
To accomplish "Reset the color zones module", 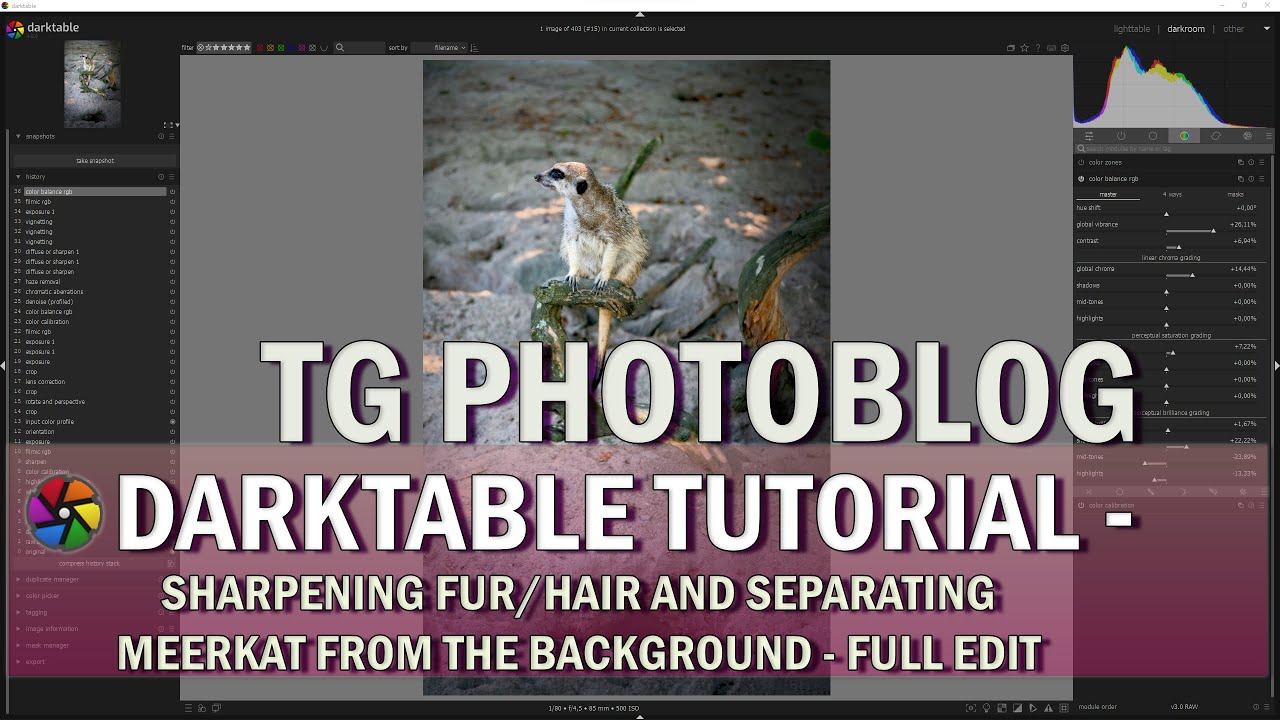I will click(x=1251, y=162).
